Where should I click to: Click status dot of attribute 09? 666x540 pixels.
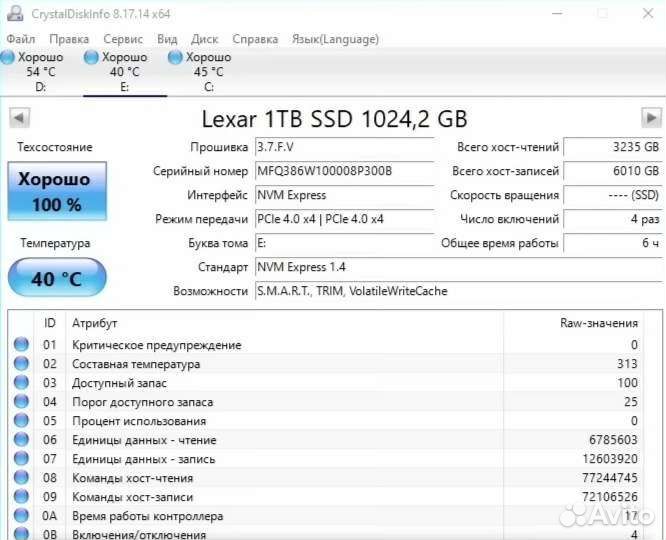tap(21, 496)
